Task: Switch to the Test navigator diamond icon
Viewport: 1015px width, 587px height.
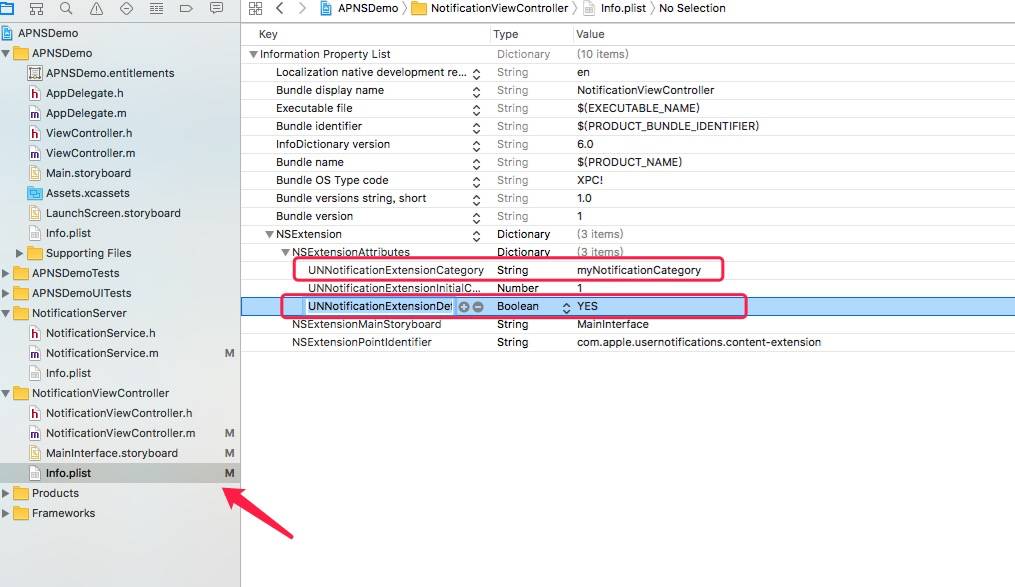Action: (x=126, y=8)
